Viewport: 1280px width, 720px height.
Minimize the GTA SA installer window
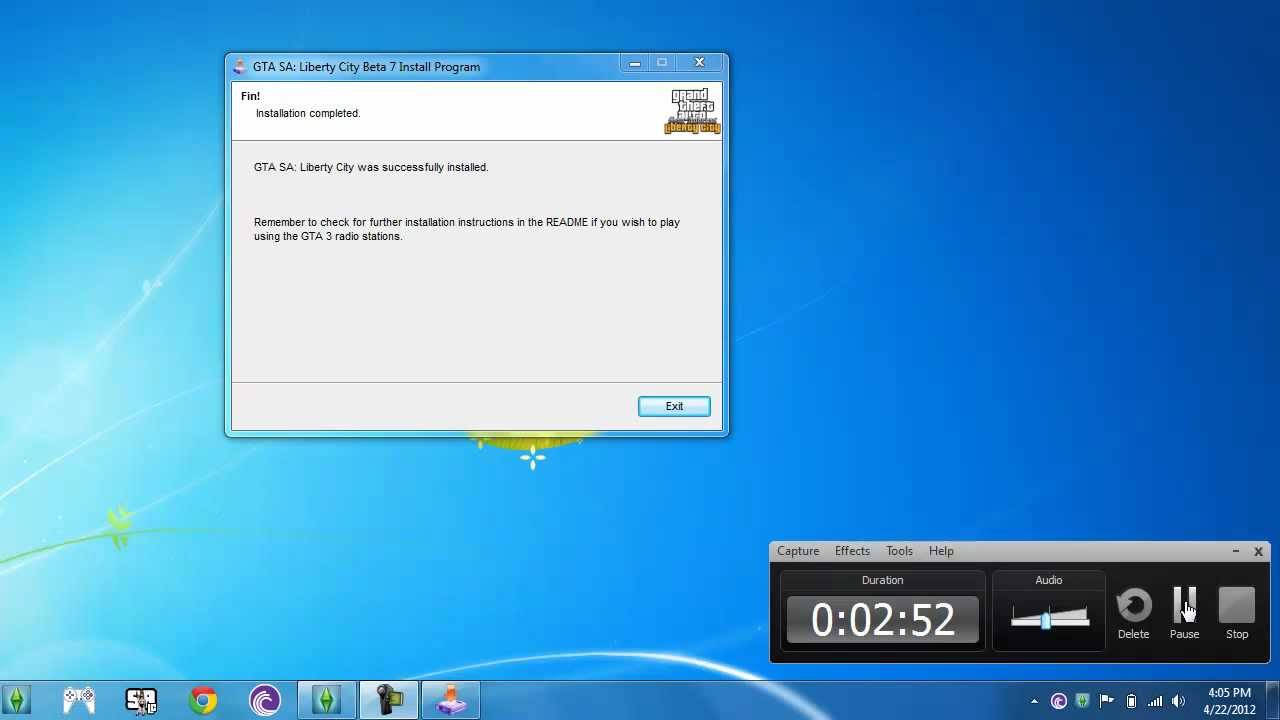point(634,63)
